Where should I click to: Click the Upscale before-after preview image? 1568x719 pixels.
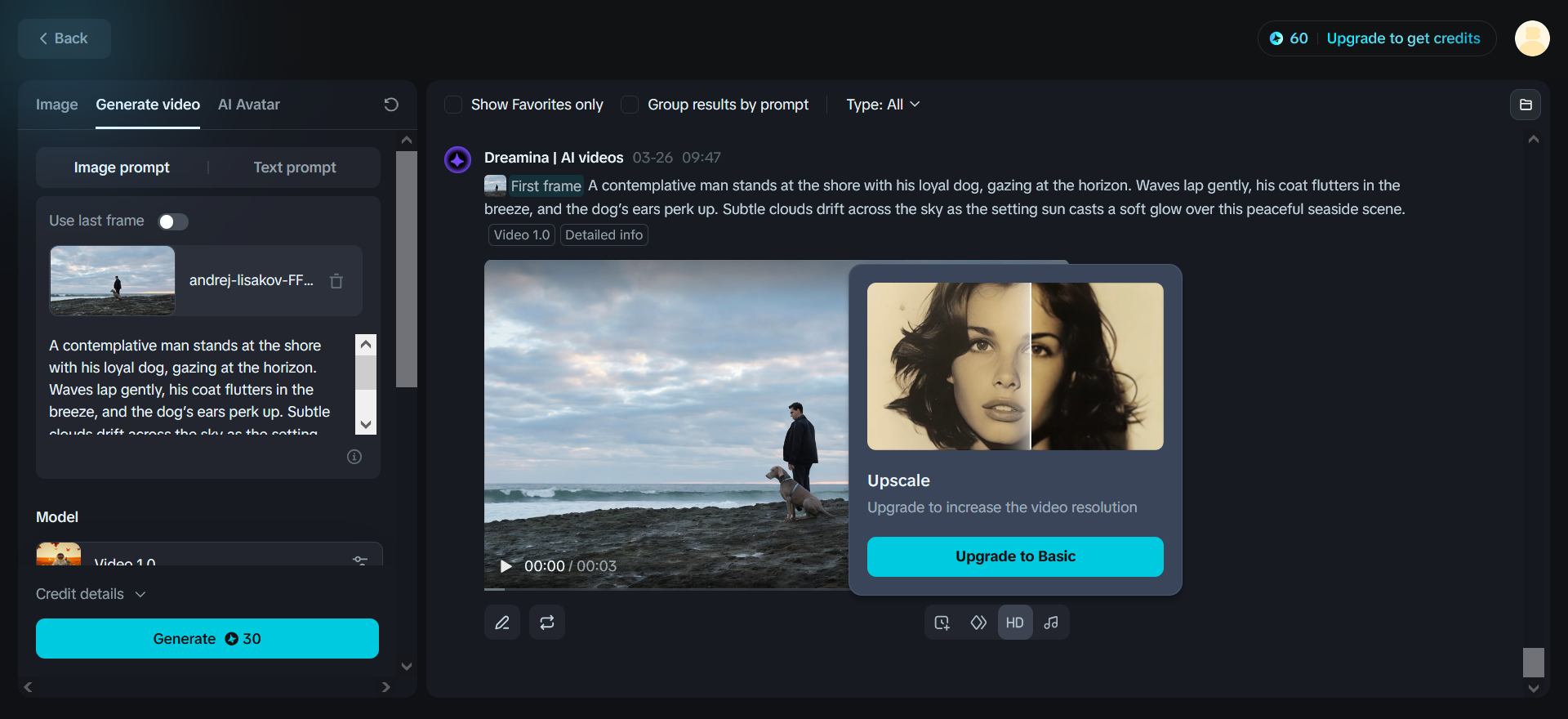(1015, 366)
